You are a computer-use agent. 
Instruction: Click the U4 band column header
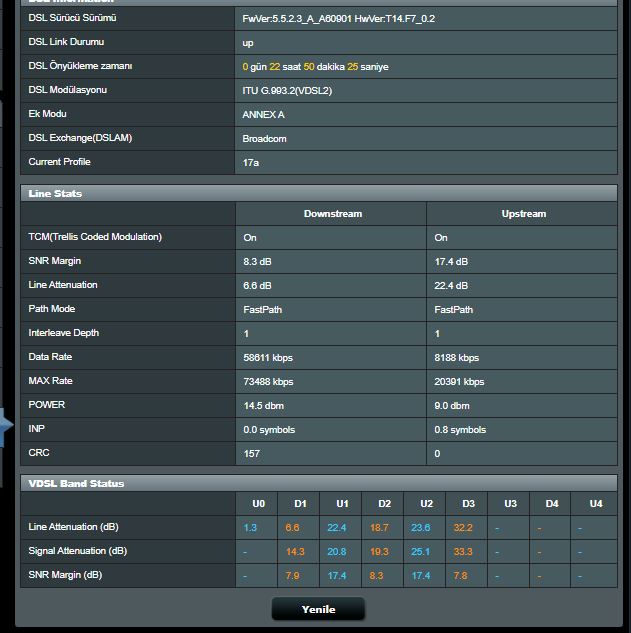point(596,504)
